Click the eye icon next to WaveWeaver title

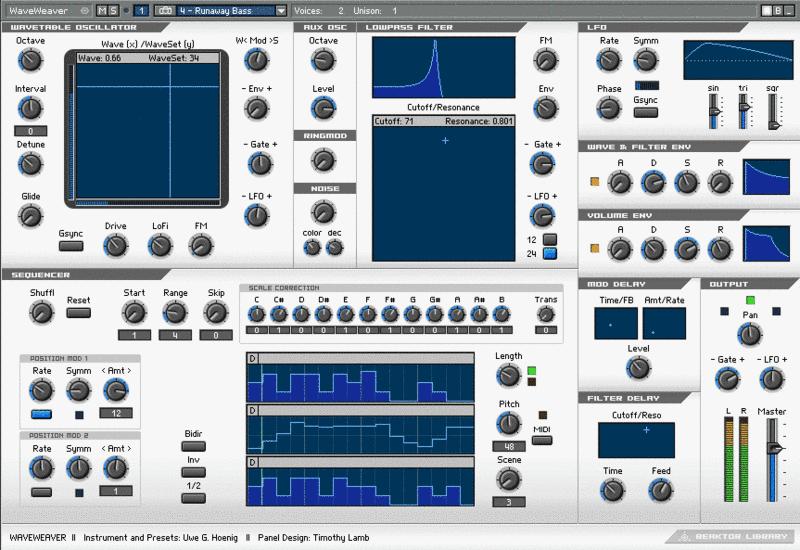[x=85, y=10]
